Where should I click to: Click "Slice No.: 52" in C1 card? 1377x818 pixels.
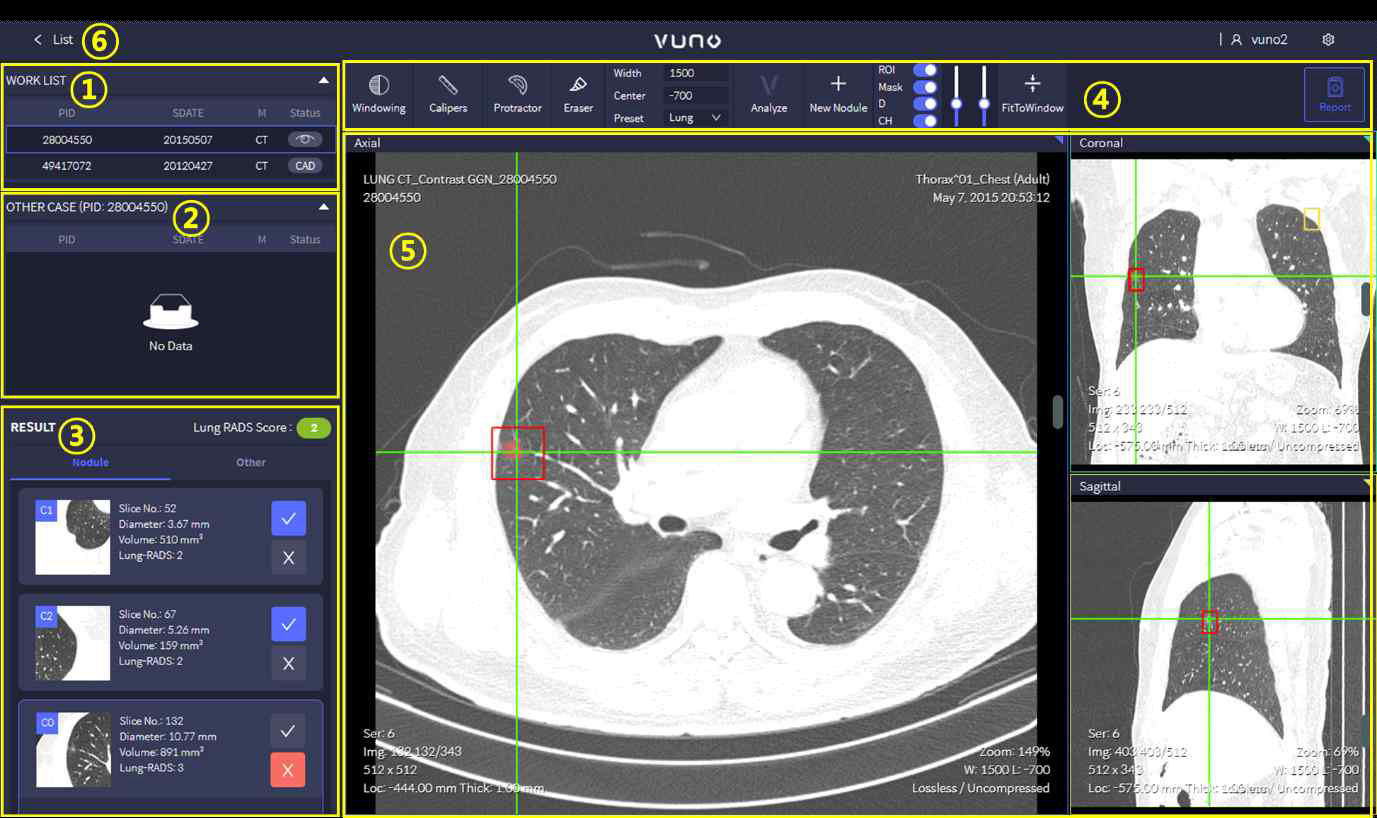click(x=148, y=508)
